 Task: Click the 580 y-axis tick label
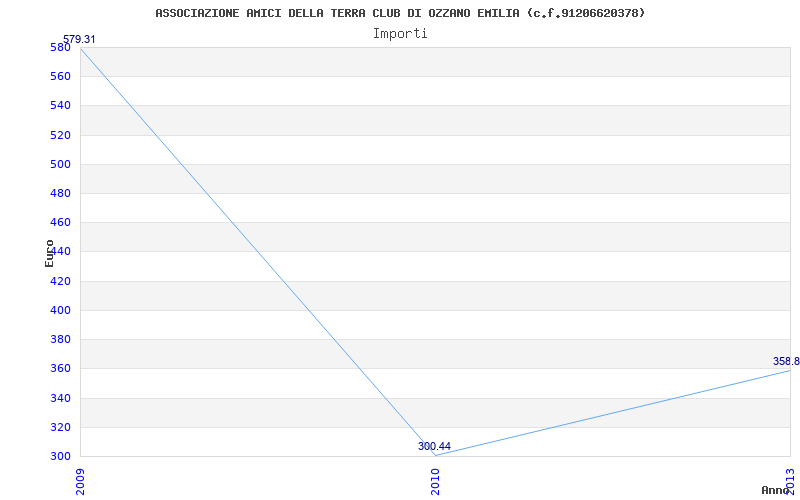click(x=61, y=47)
